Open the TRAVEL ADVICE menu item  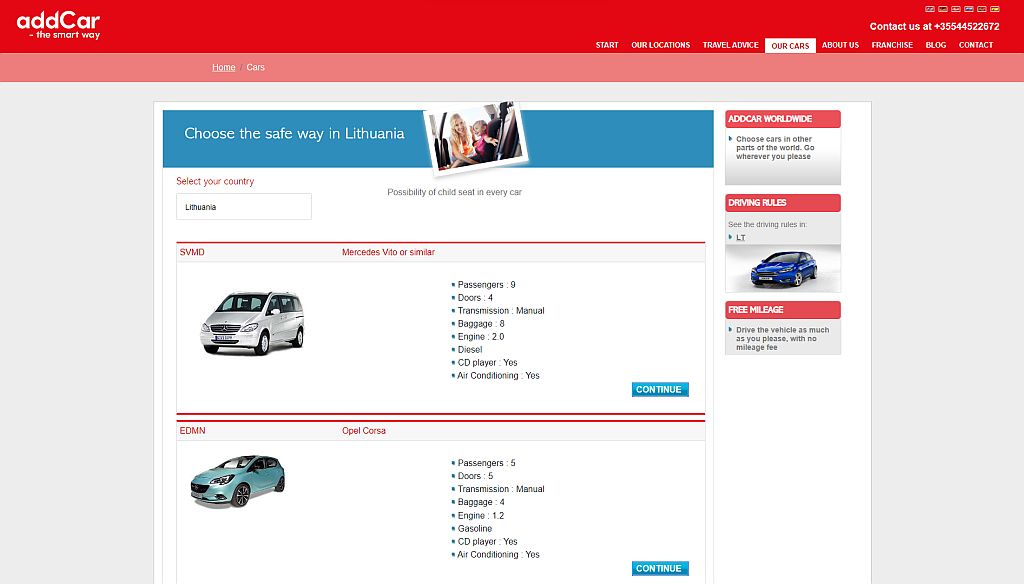pos(730,45)
